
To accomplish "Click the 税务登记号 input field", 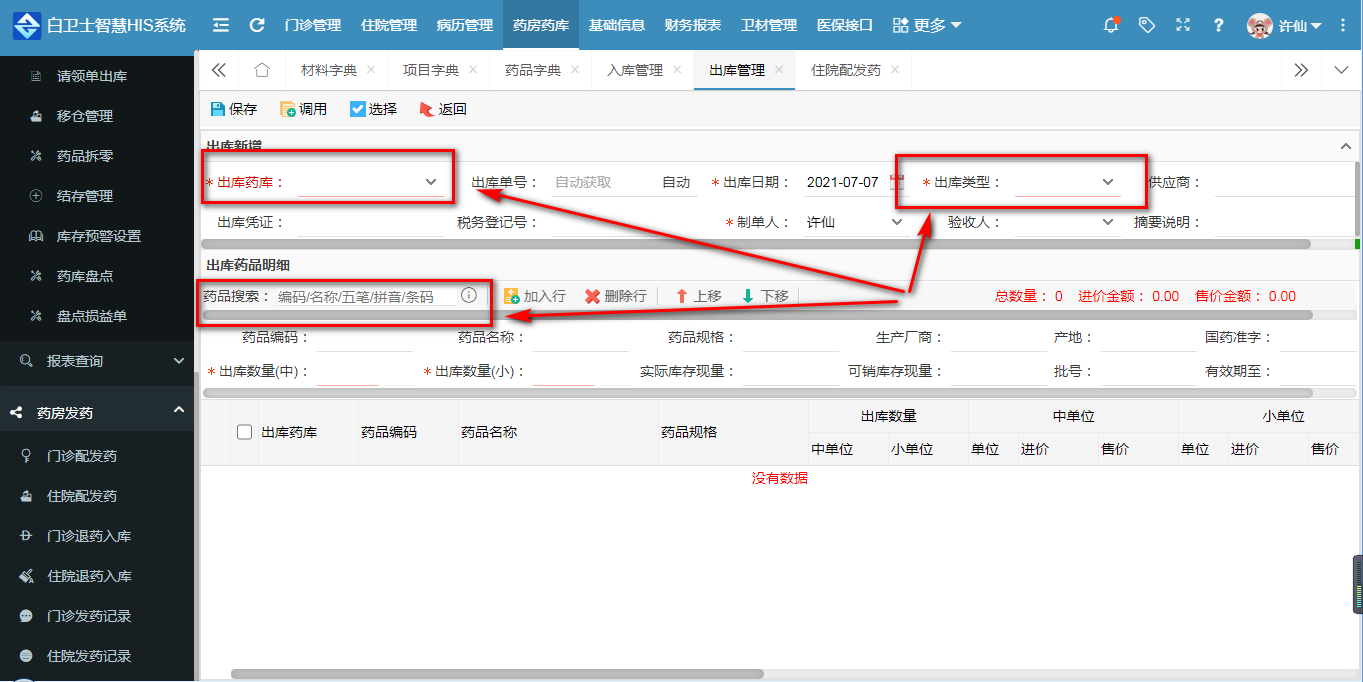I will pyautogui.click(x=624, y=222).
